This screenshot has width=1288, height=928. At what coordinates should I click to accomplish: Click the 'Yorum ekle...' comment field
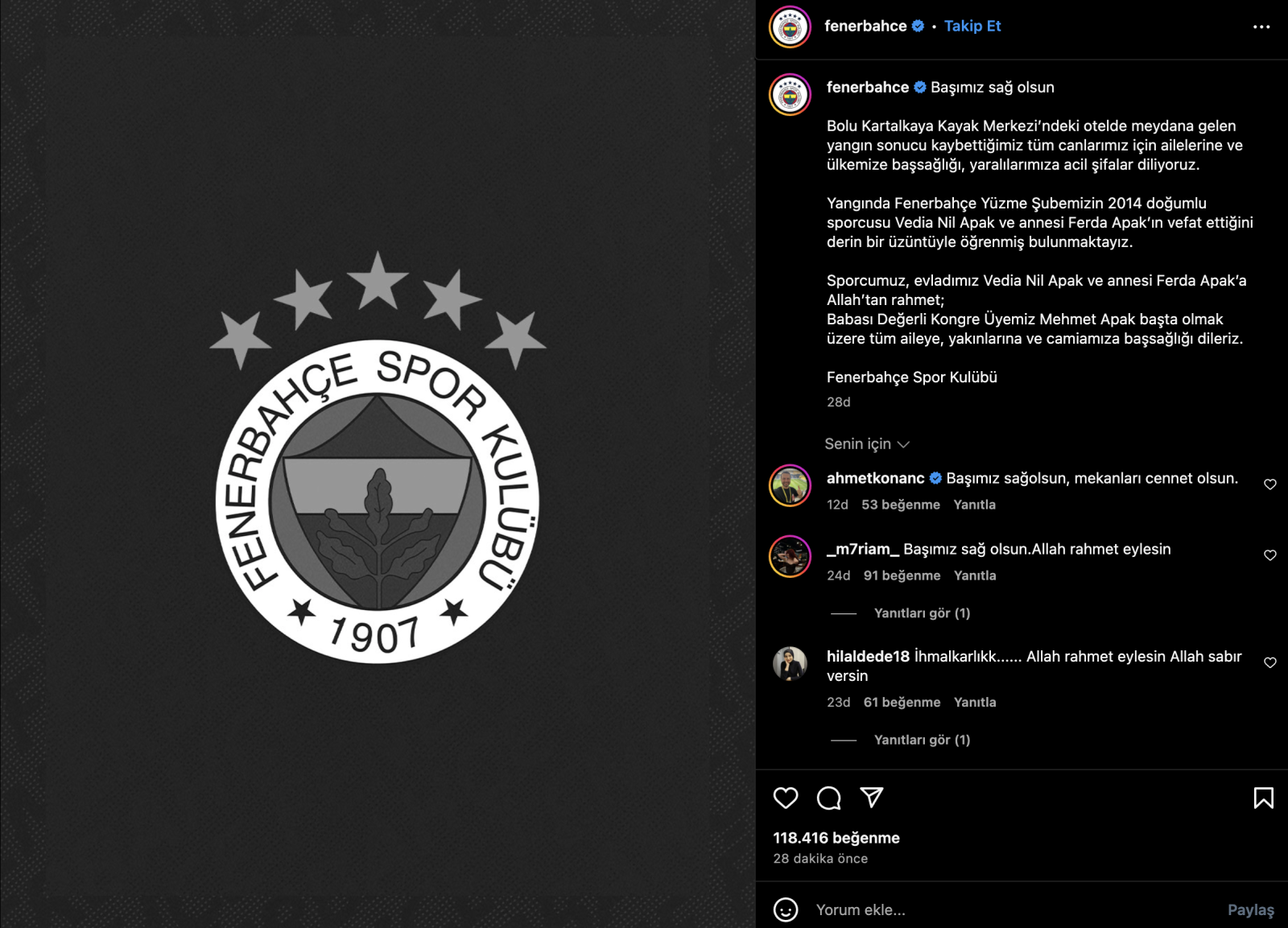(x=1014, y=909)
